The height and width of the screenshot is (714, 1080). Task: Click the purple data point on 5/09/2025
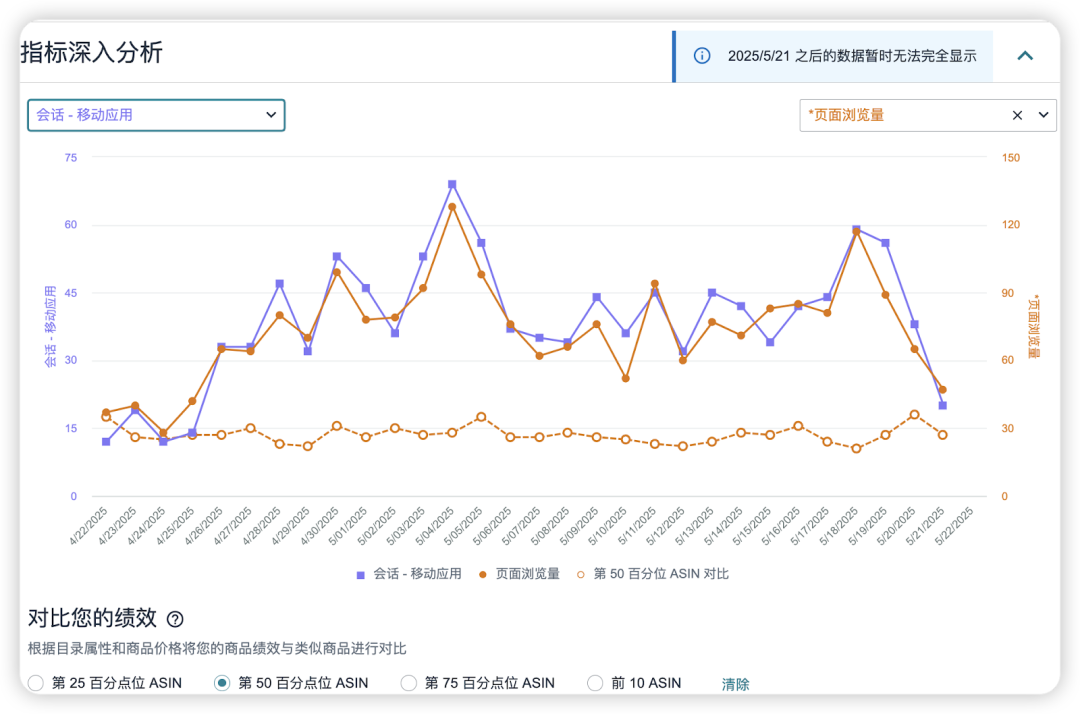click(x=596, y=297)
